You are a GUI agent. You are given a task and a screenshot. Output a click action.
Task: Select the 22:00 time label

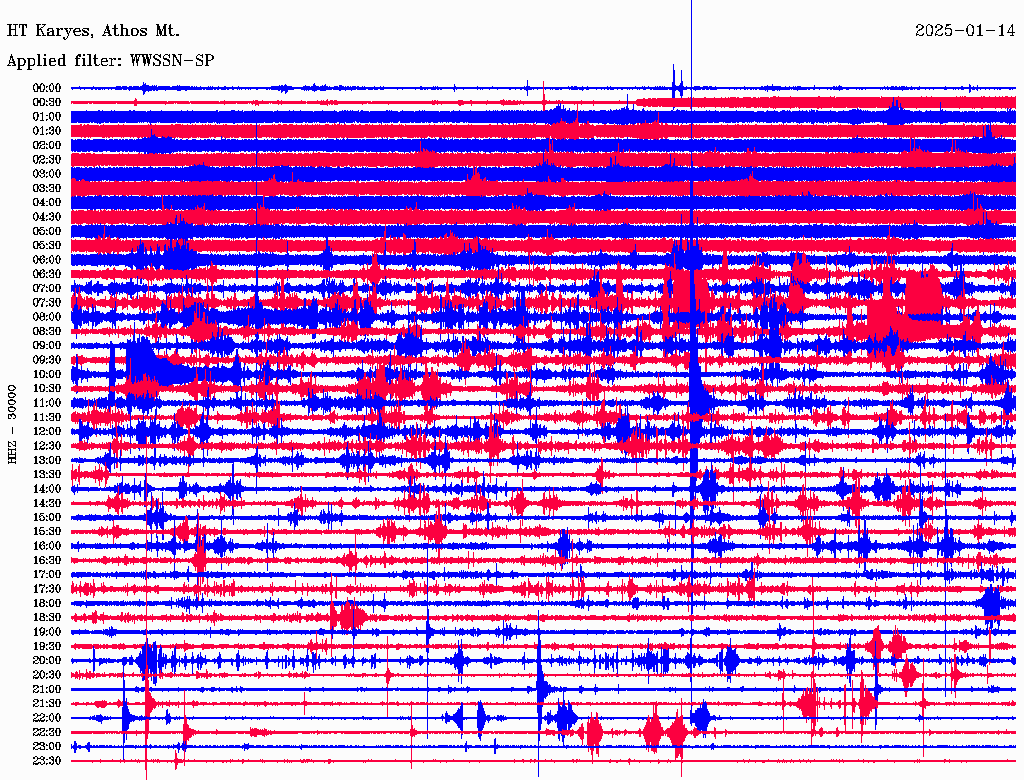pyautogui.click(x=47, y=718)
